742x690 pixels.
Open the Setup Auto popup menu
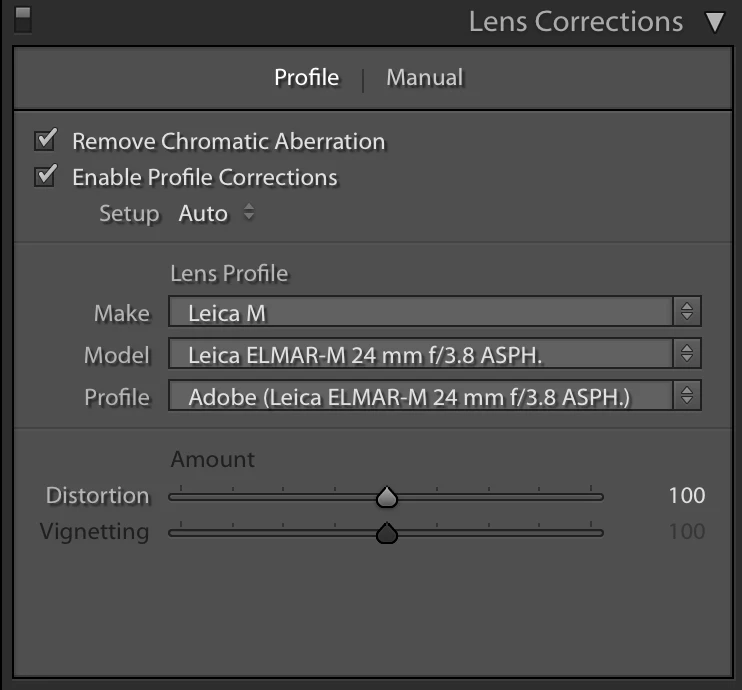[216, 213]
